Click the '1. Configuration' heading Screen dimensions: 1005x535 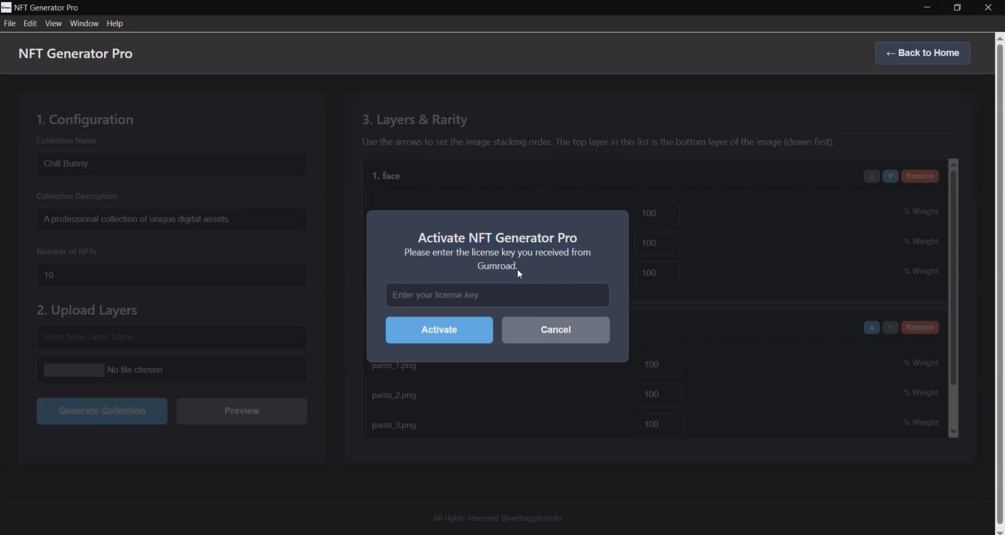click(x=85, y=120)
